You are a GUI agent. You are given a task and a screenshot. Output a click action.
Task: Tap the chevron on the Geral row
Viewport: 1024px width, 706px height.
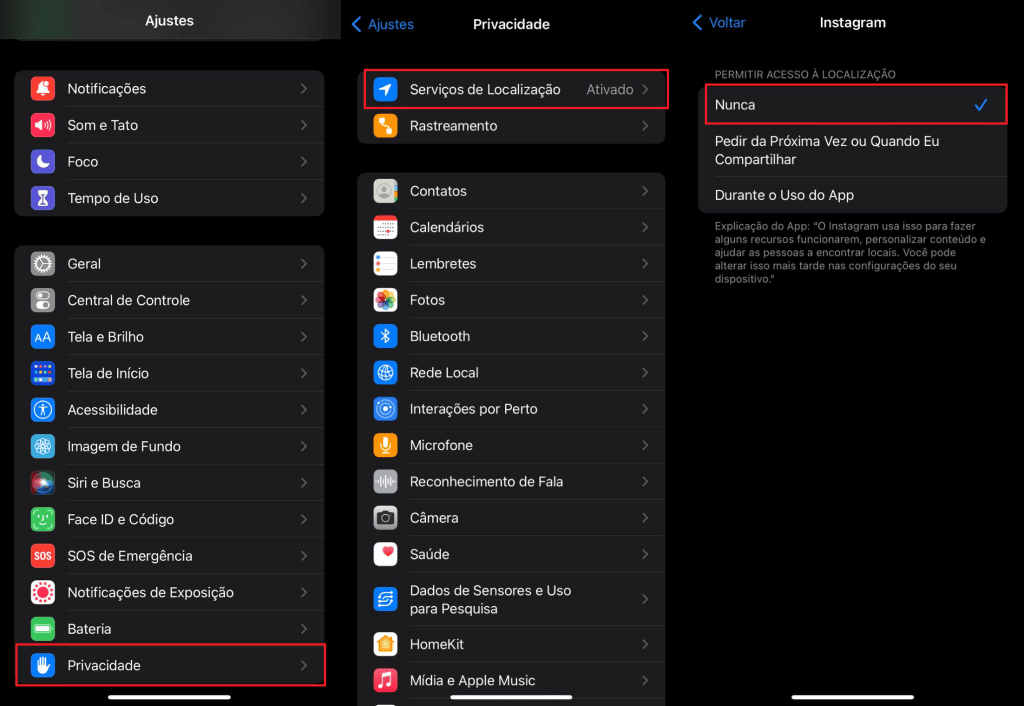(x=304, y=264)
